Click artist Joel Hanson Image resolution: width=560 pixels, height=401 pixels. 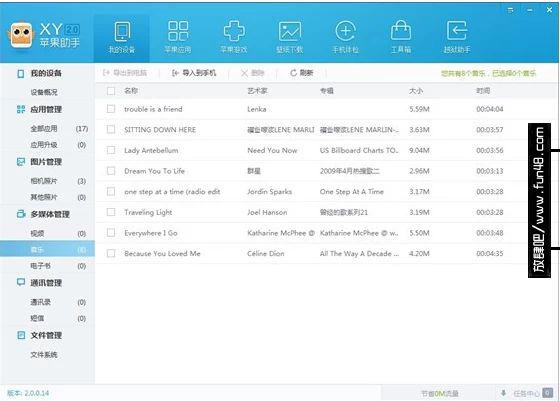click(x=267, y=212)
